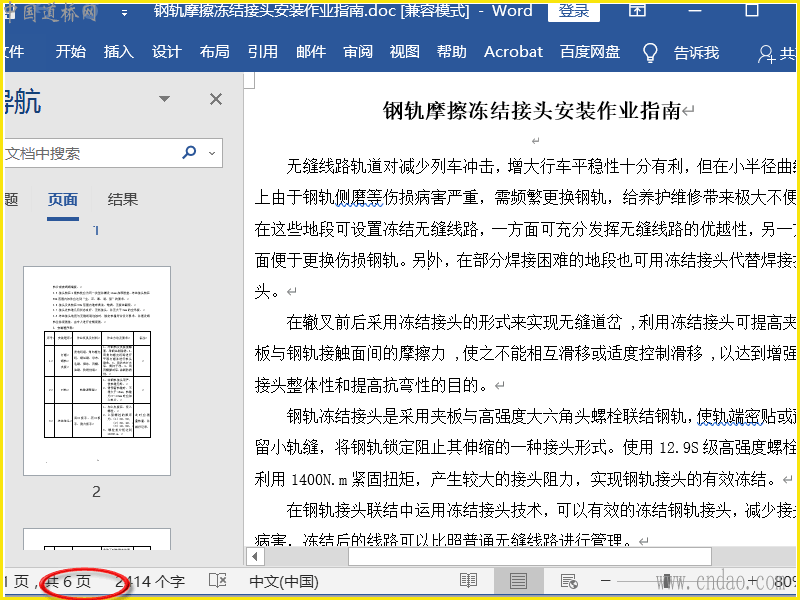This screenshot has width=800, height=600.
Task: Switch to Print Layout view
Action: click(518, 581)
